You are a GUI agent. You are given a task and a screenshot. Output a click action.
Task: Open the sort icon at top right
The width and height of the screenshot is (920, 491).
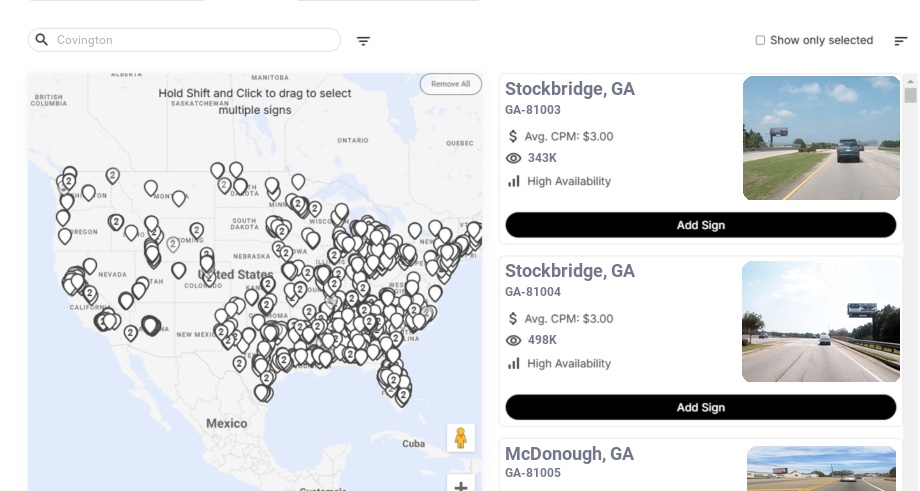point(901,41)
